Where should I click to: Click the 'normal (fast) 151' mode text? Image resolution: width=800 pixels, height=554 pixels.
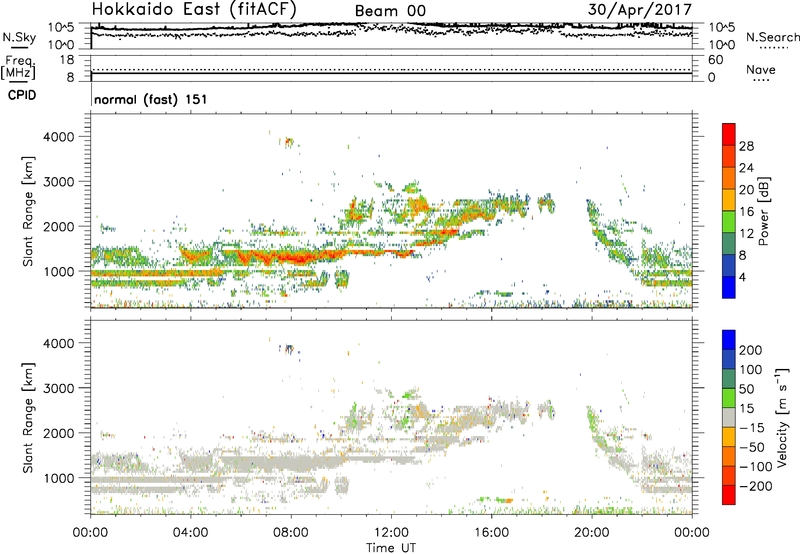point(151,99)
